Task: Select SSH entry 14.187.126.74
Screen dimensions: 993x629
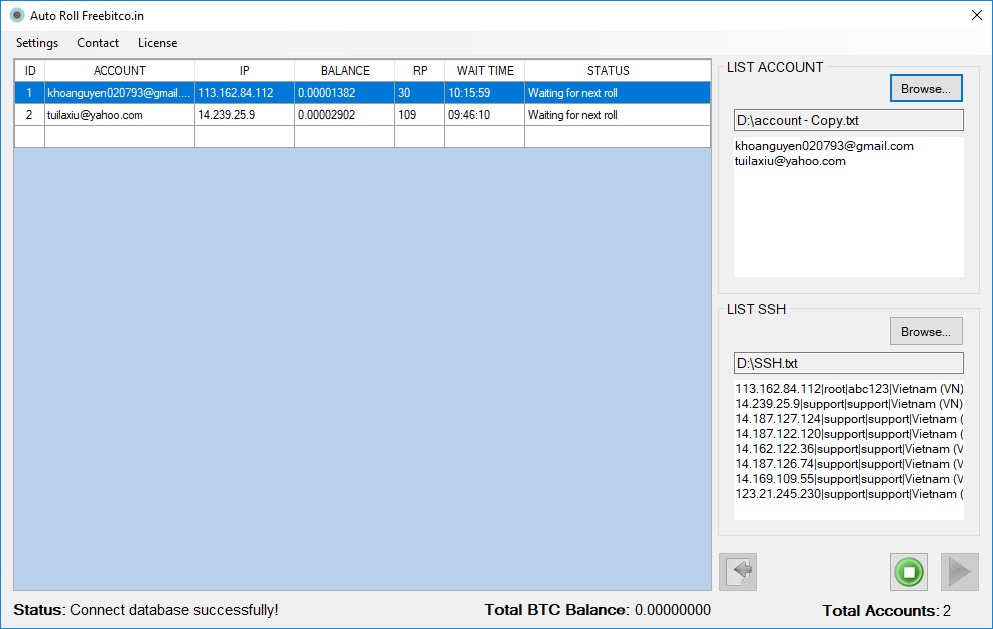Action: point(849,464)
